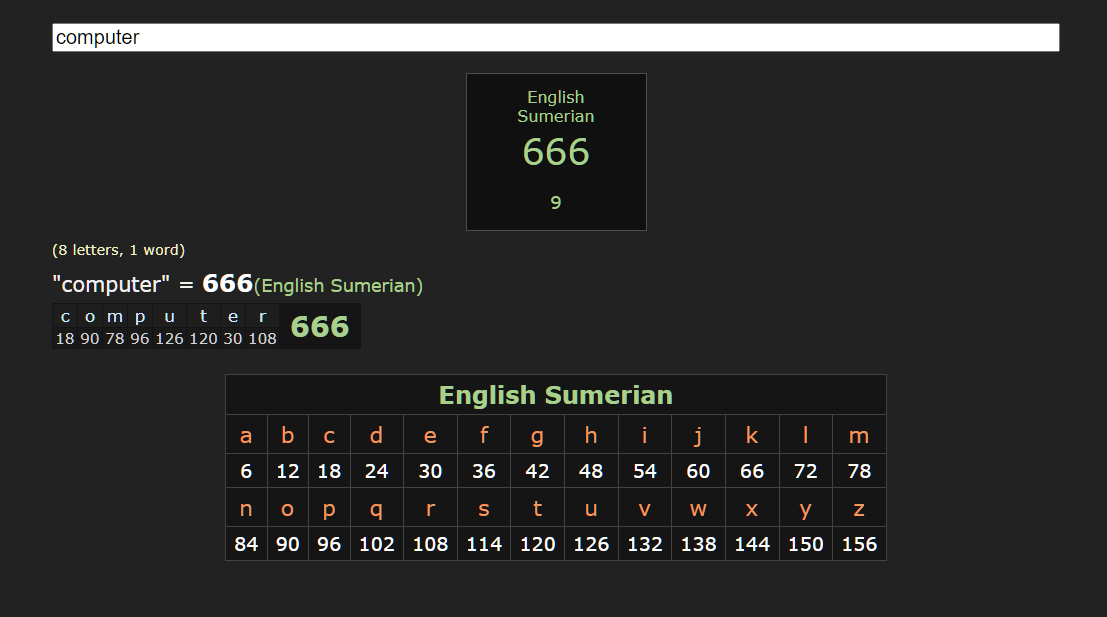Screen dimensions: 1107x617
Task: Click value 132 in the cipher table
Action: click(x=645, y=544)
